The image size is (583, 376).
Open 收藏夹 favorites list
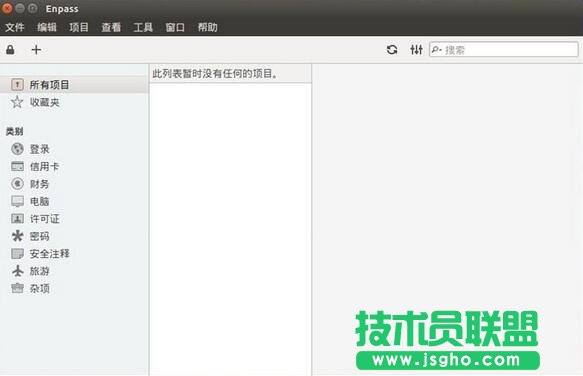[x=45, y=102]
